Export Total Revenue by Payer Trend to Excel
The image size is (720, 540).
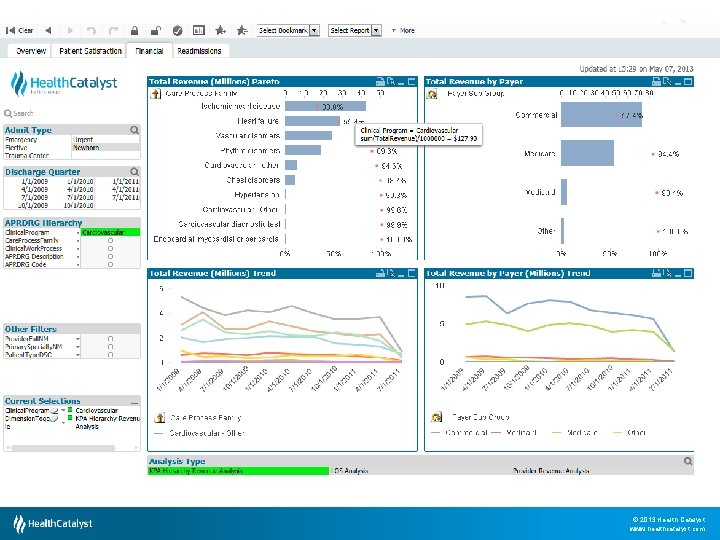[x=667, y=273]
